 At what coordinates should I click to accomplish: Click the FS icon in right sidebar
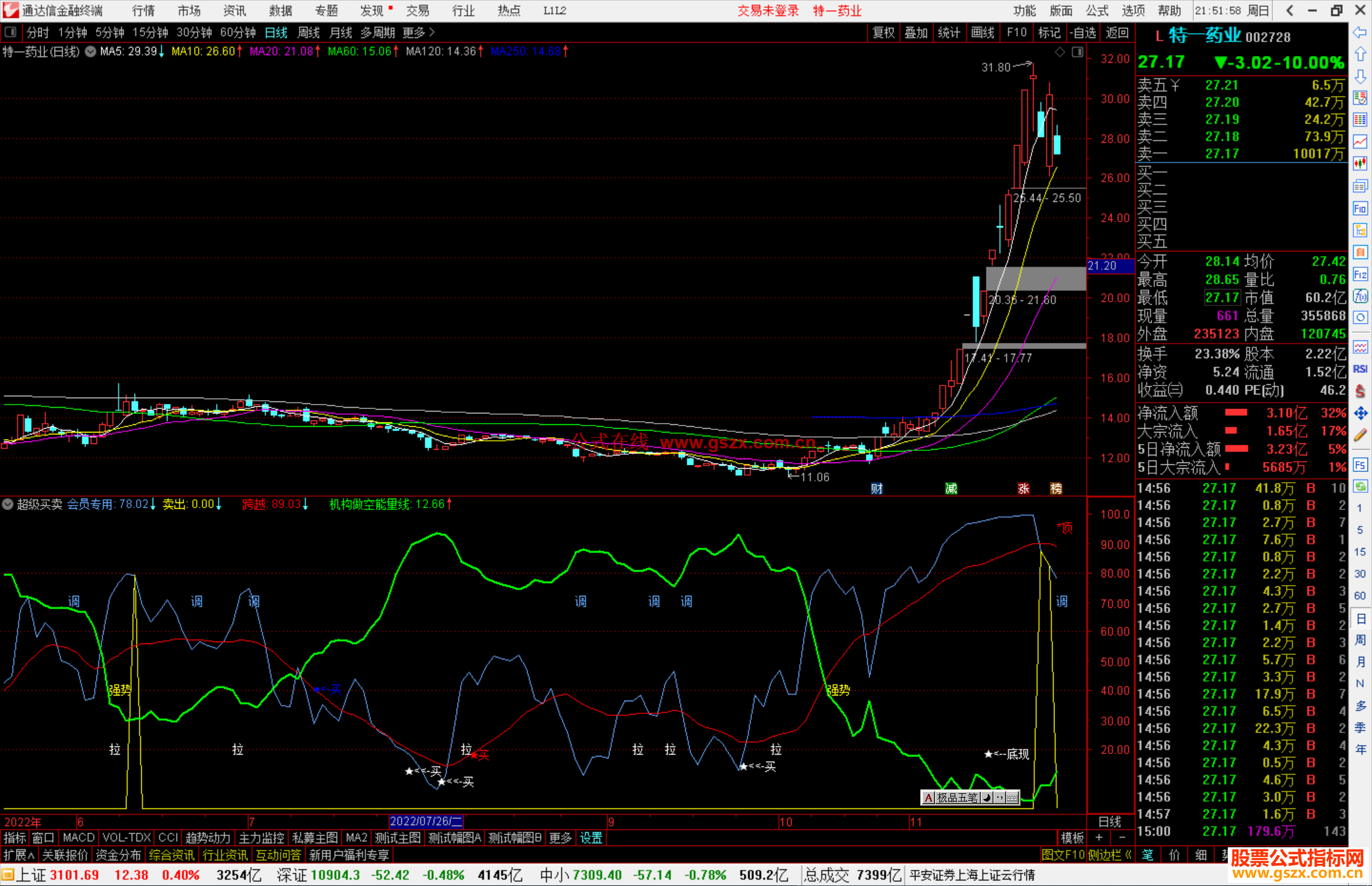(x=1360, y=464)
